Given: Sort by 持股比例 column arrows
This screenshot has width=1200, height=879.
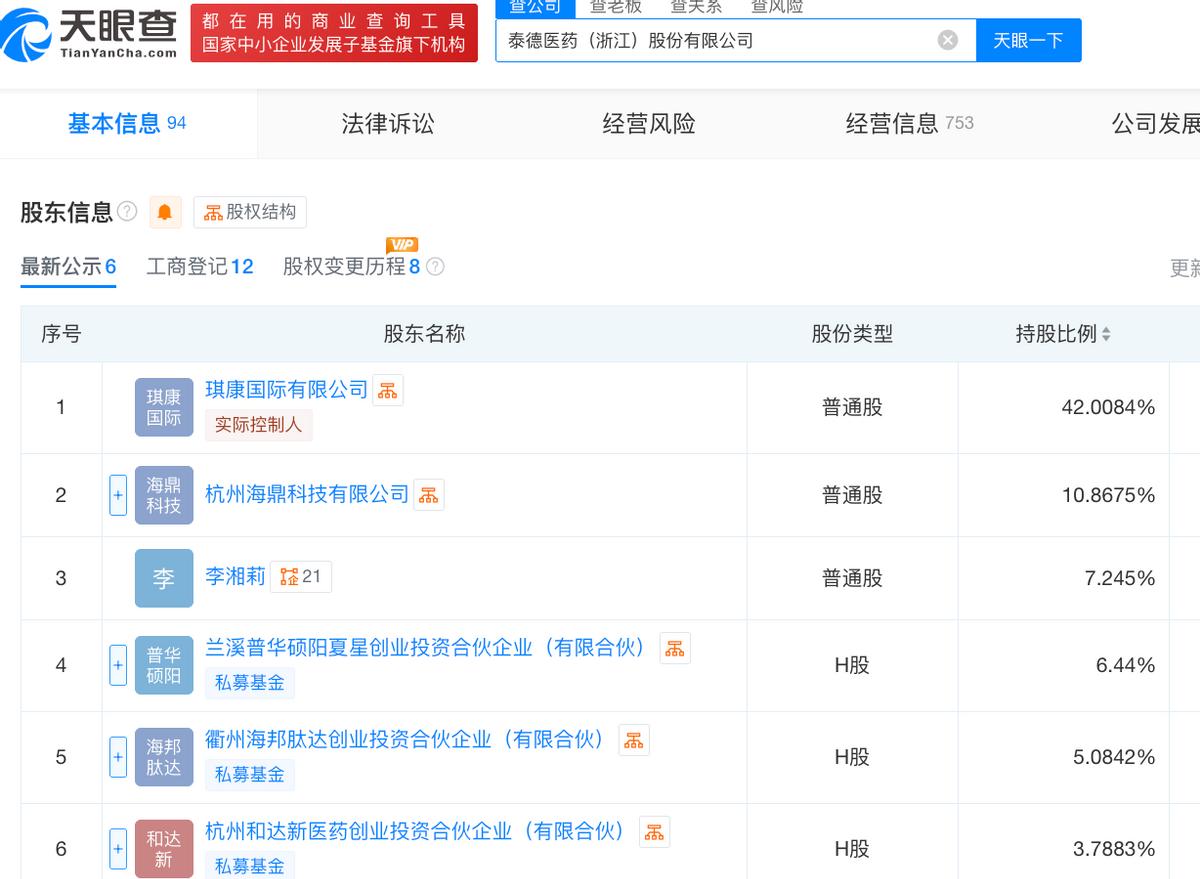Looking at the screenshot, I should point(1106,335).
